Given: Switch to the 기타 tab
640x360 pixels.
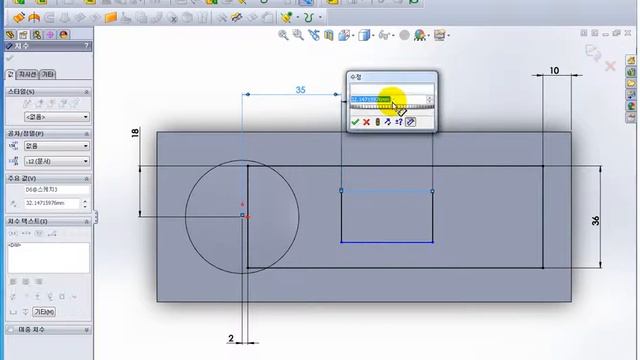Looking at the screenshot, I should pyautogui.click(x=48, y=74).
